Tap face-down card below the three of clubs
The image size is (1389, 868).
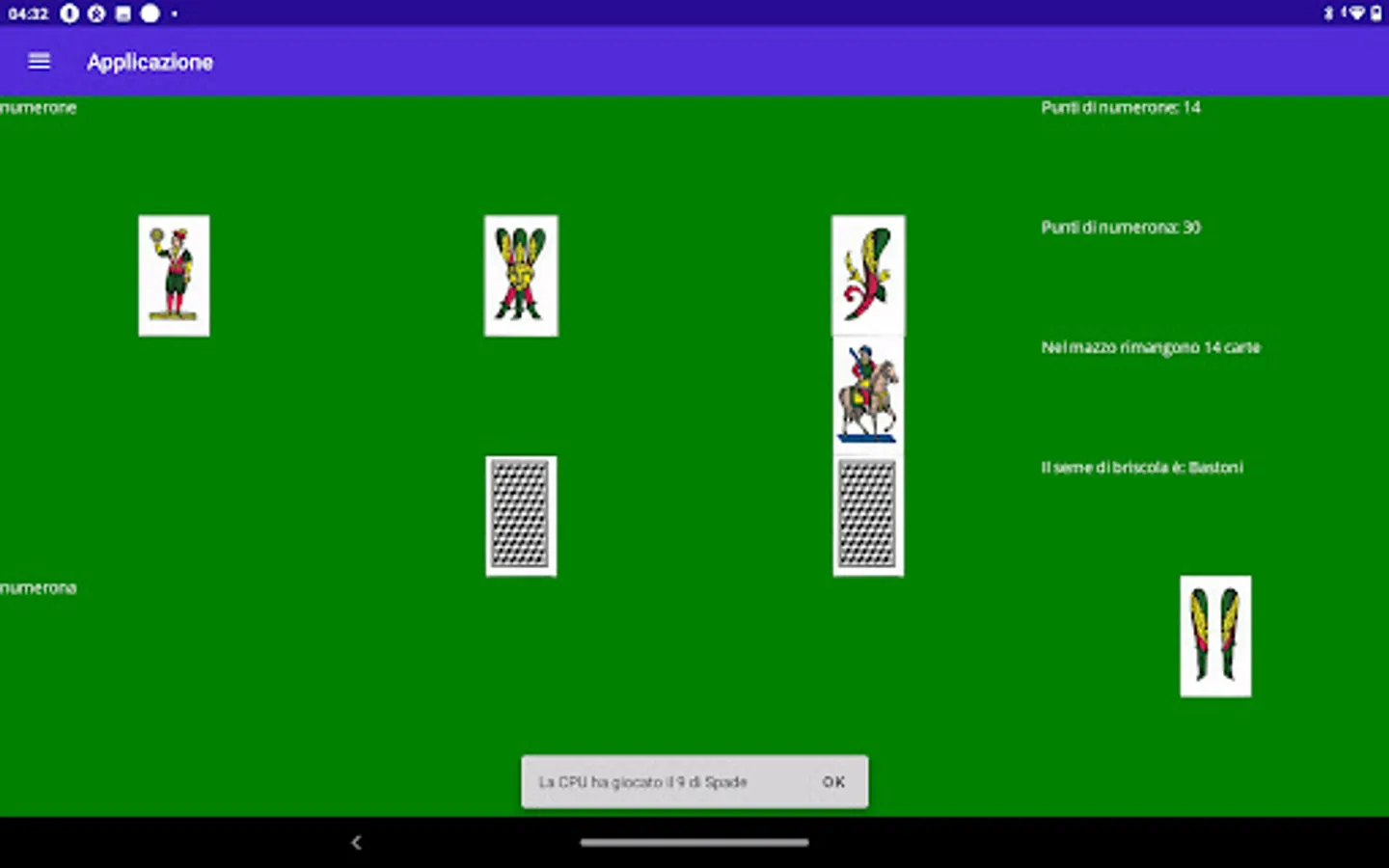pos(521,516)
